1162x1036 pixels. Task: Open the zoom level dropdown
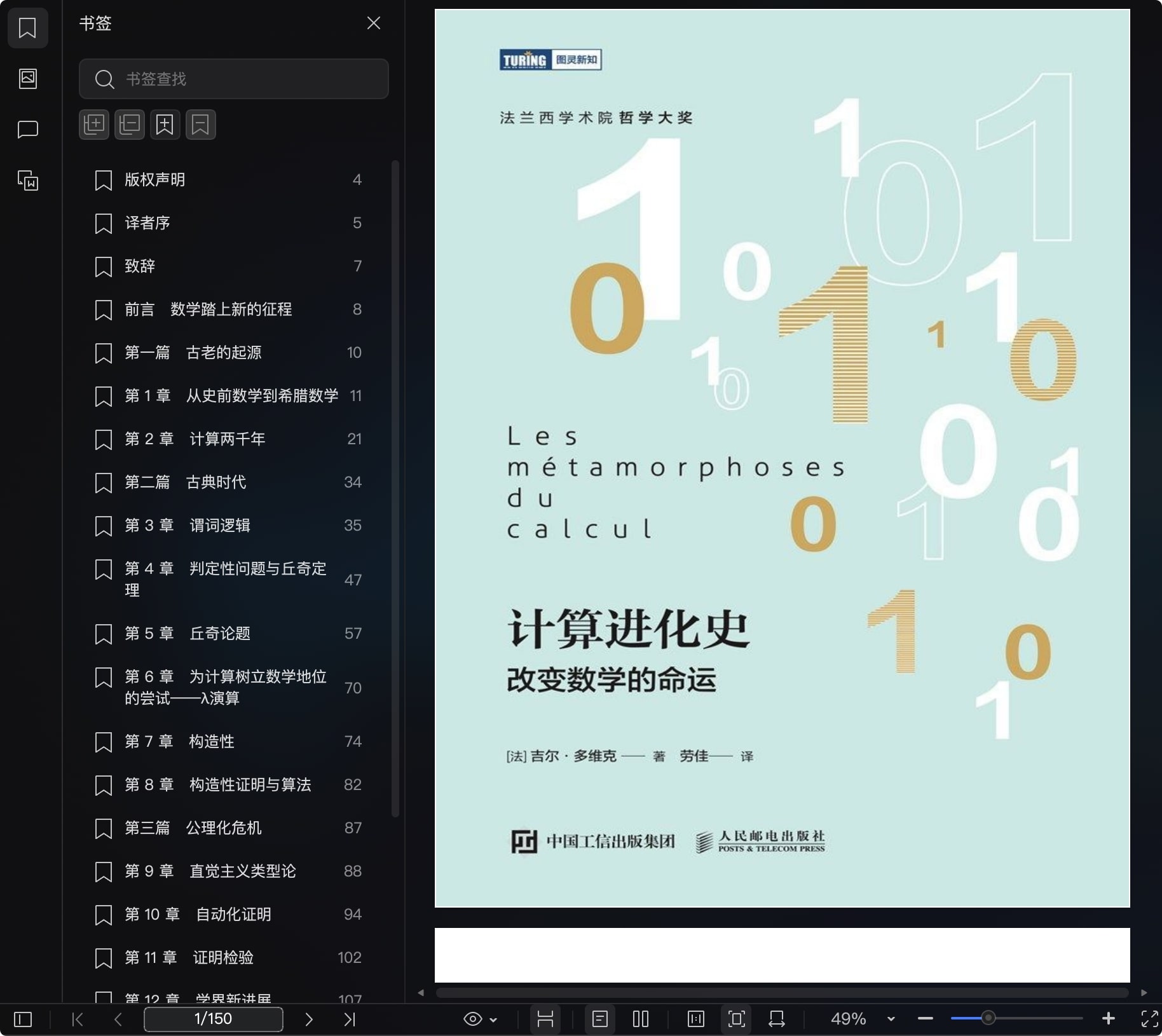[891, 1019]
